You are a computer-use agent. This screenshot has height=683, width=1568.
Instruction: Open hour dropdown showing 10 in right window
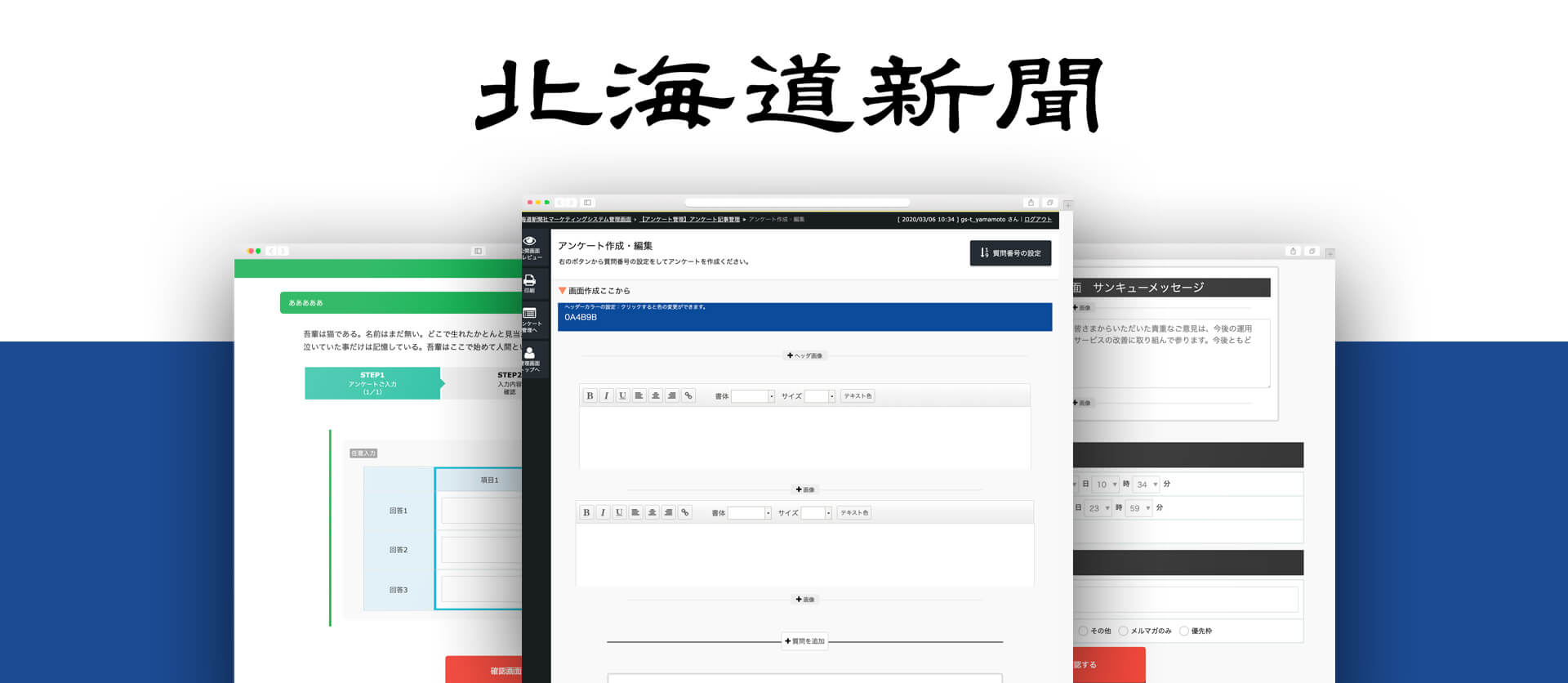(x=1106, y=484)
